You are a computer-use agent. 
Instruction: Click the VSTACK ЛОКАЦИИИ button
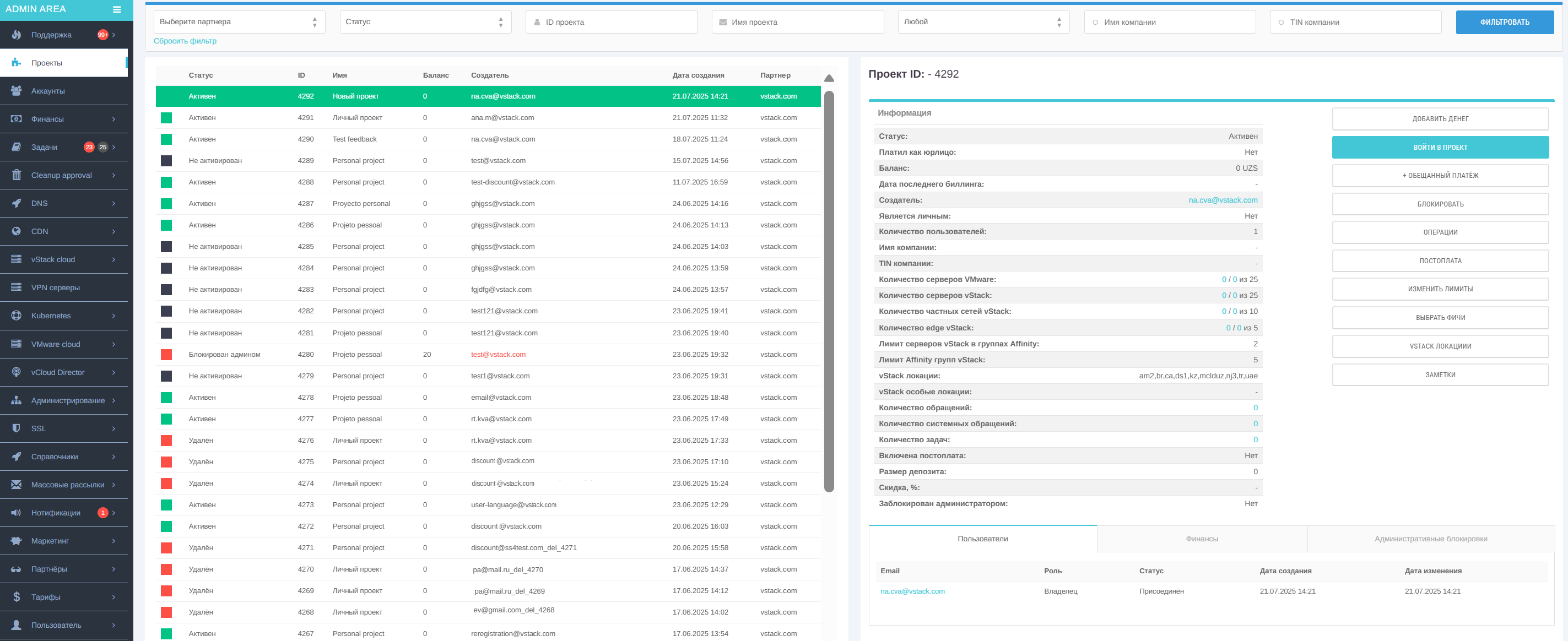point(1440,346)
